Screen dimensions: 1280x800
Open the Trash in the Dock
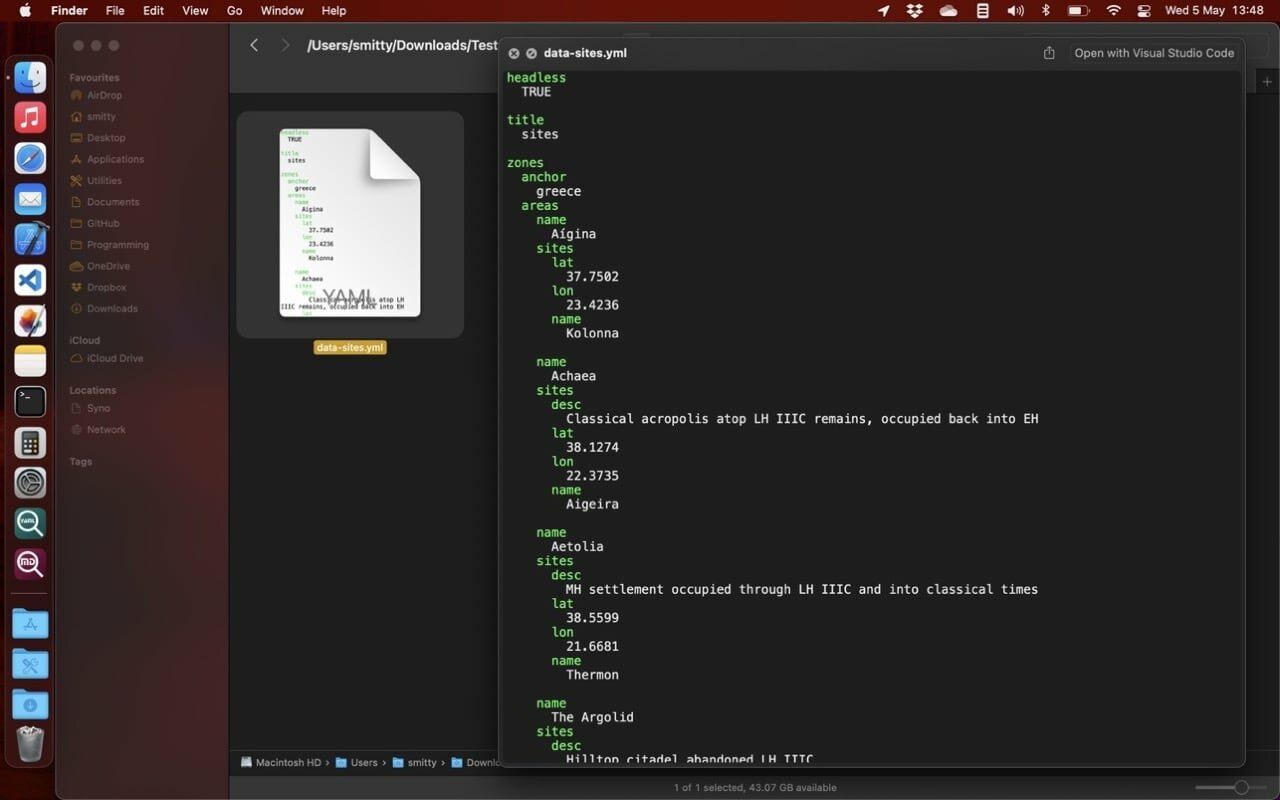30,744
